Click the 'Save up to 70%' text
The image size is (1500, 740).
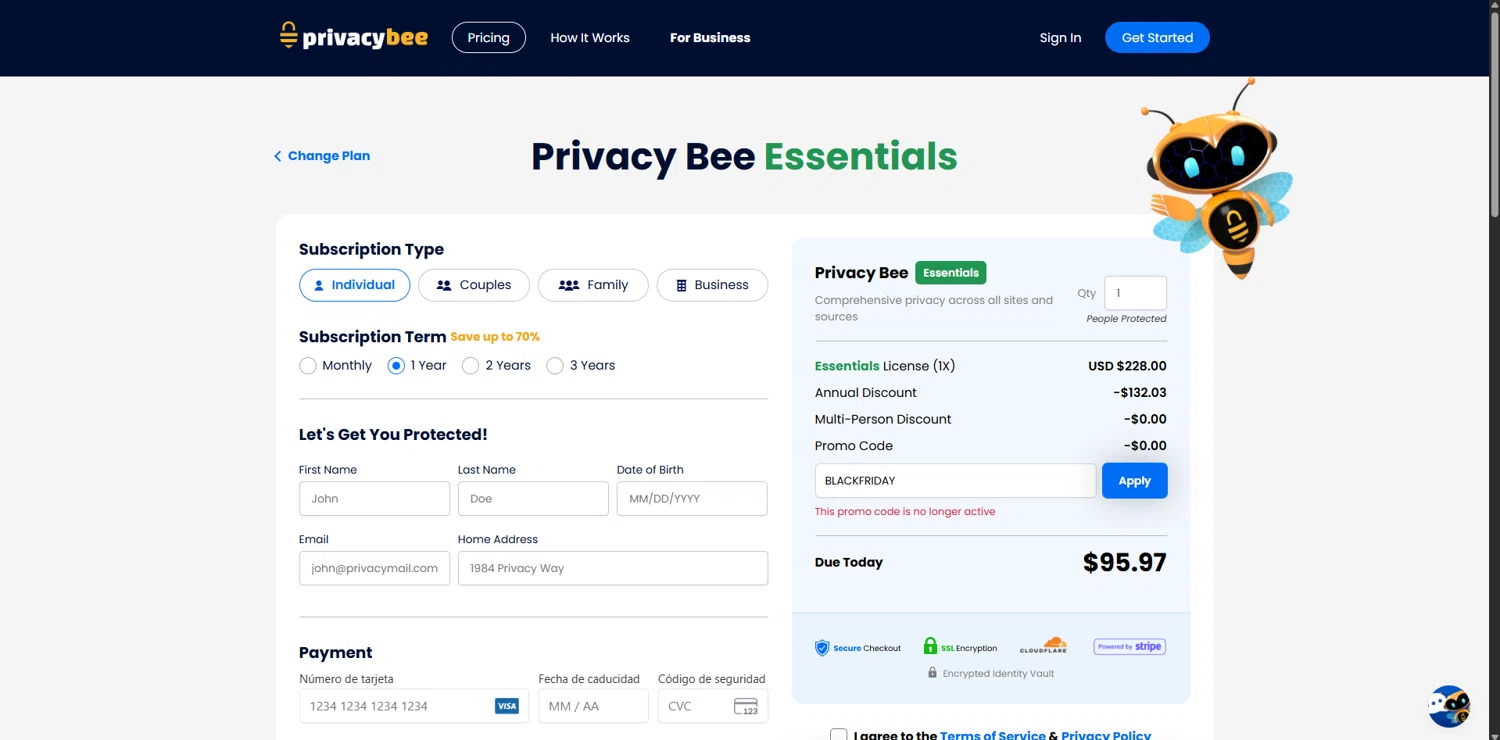coord(495,337)
